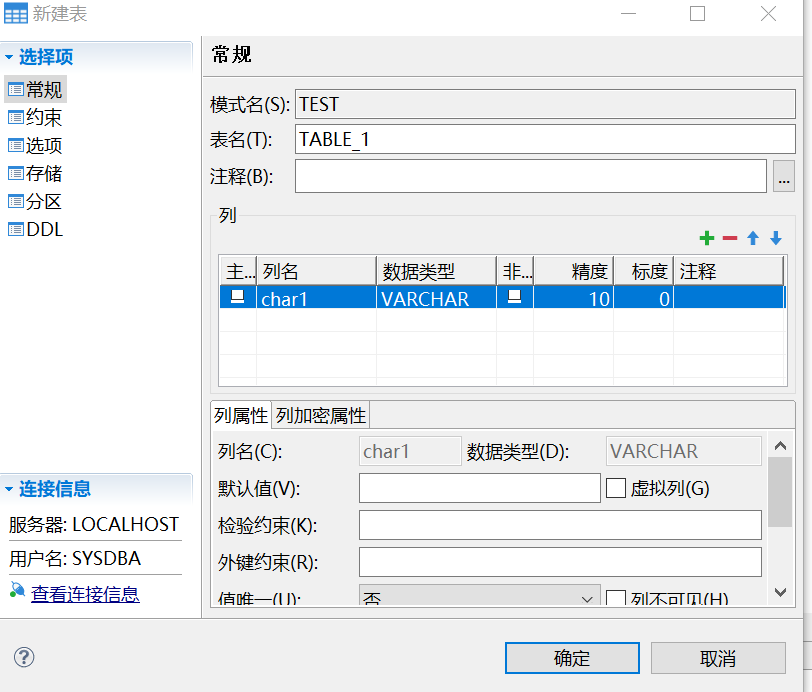Move column up with the up arrow icon
Image resolution: width=812 pixels, height=692 pixels.
(752, 238)
